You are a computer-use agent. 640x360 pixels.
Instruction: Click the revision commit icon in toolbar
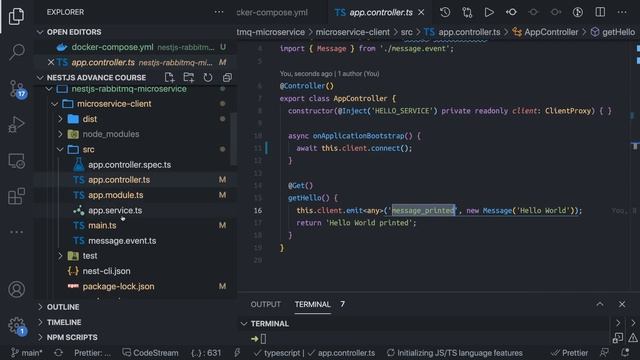(511, 12)
